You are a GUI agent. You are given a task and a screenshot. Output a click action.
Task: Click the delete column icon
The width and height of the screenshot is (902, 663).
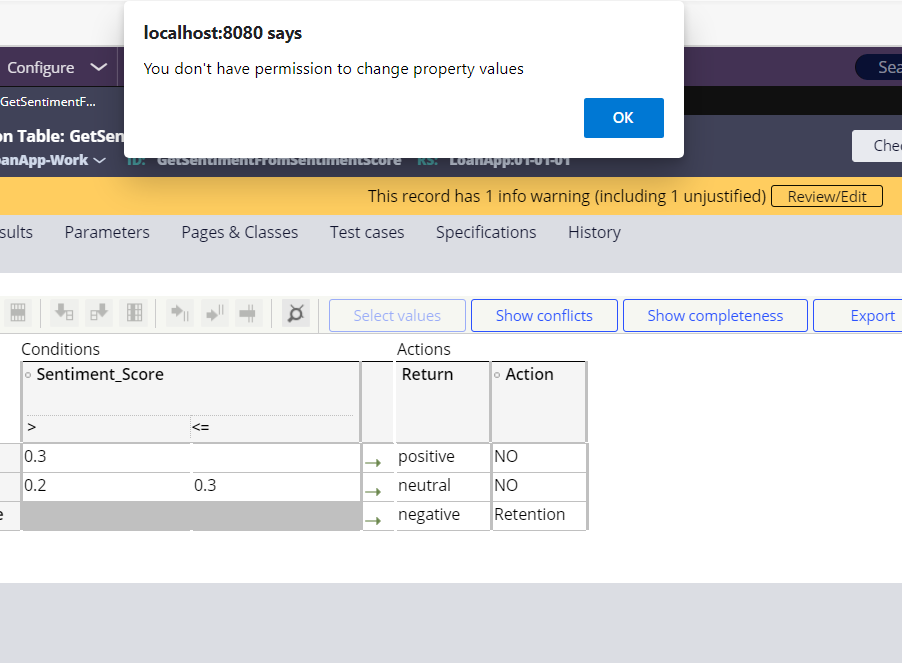coord(247,314)
